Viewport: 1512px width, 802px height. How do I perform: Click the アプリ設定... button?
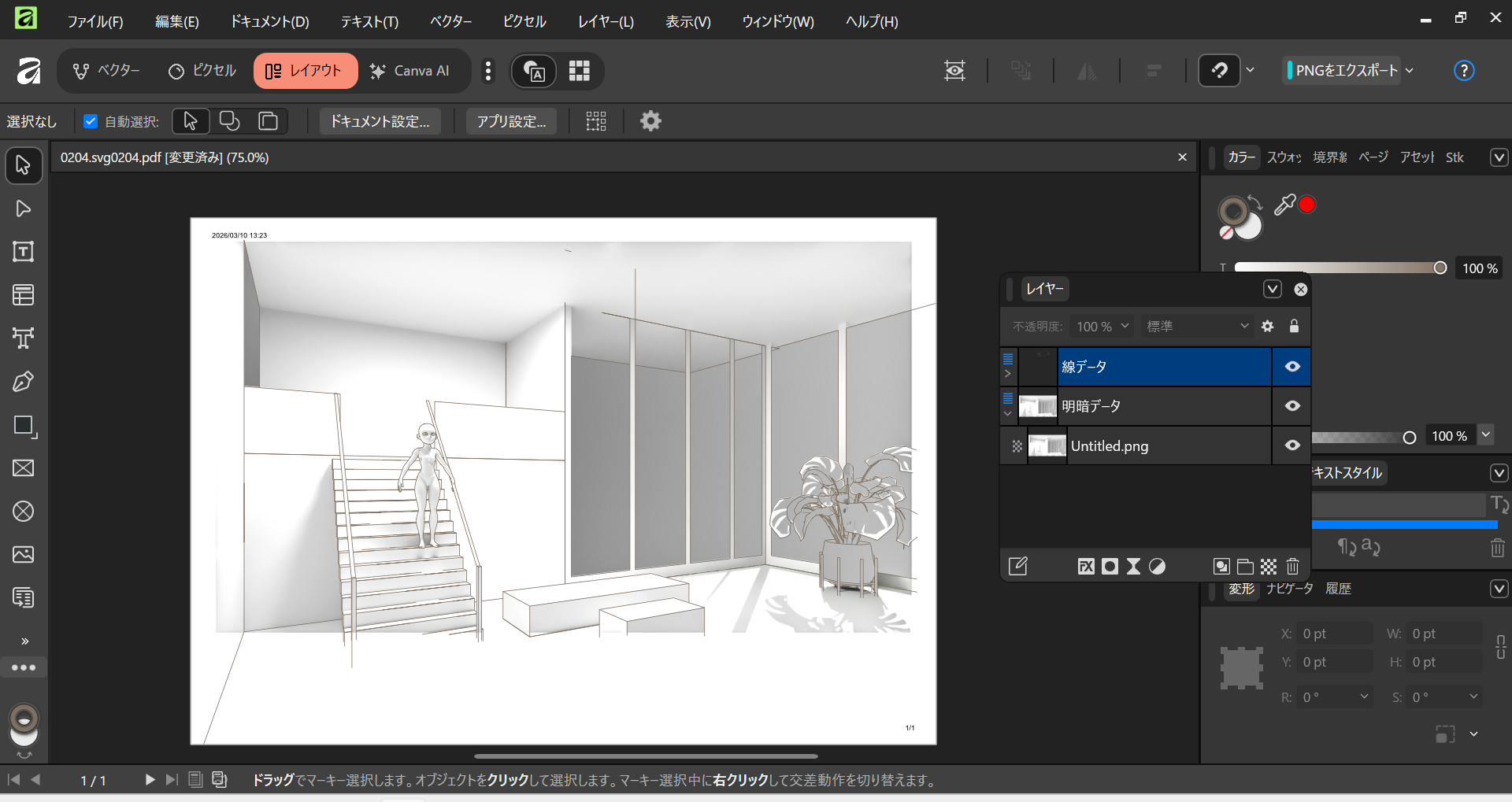[x=511, y=121]
